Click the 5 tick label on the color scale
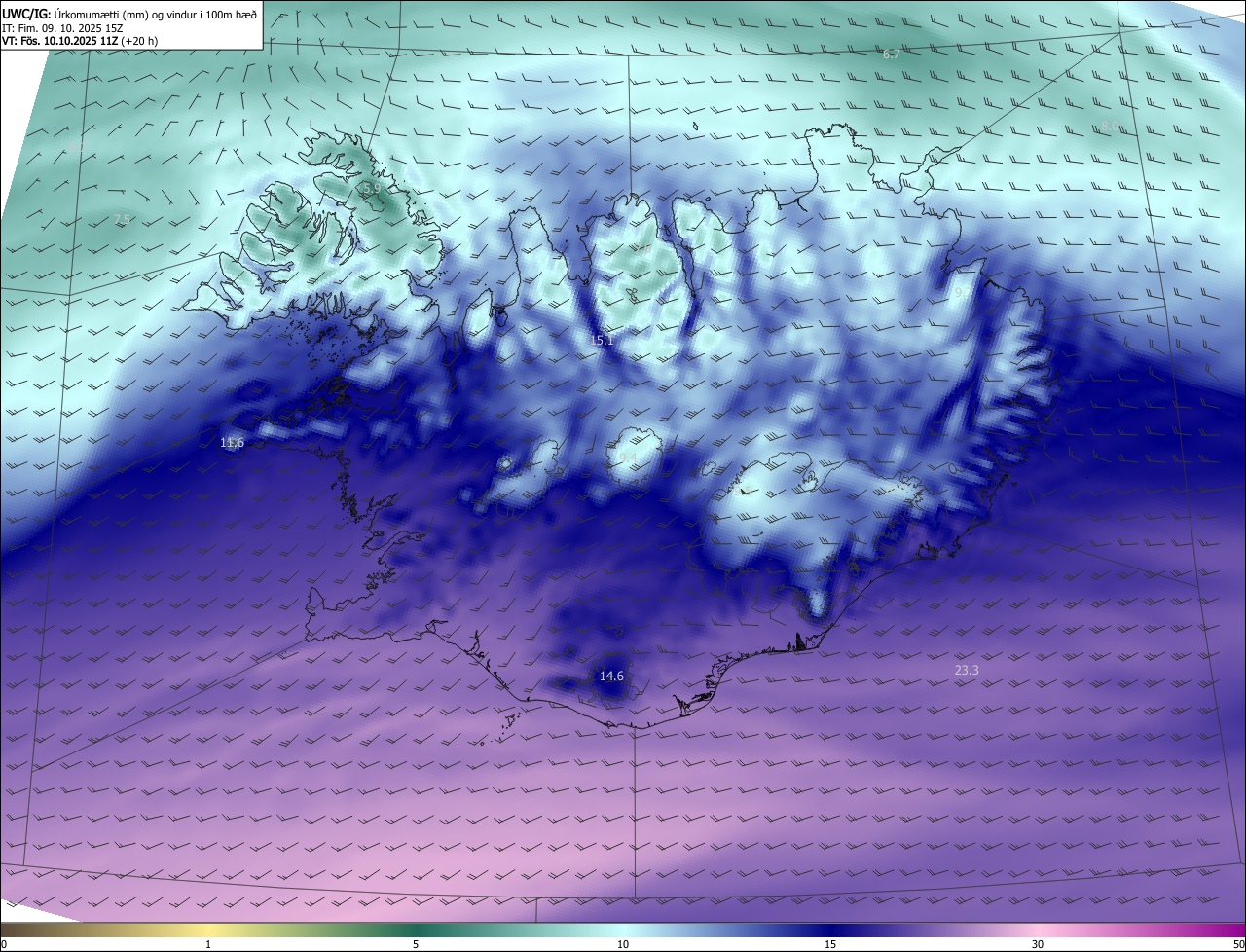 pos(416,944)
